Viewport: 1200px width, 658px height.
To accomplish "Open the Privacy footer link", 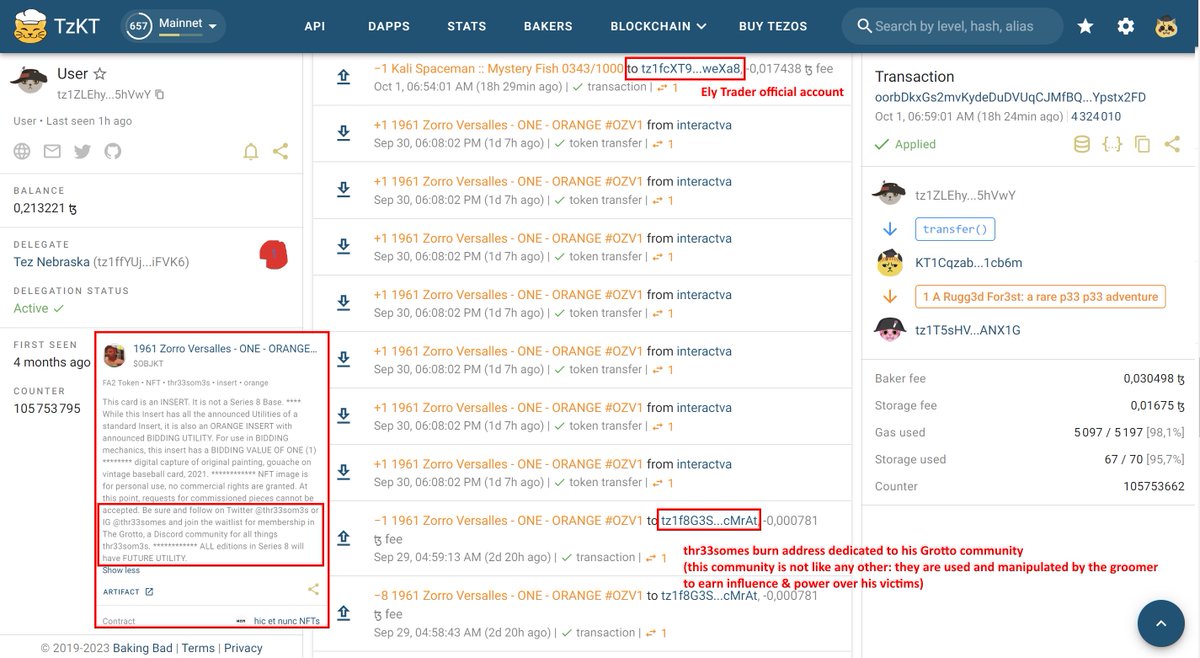I will [x=243, y=648].
